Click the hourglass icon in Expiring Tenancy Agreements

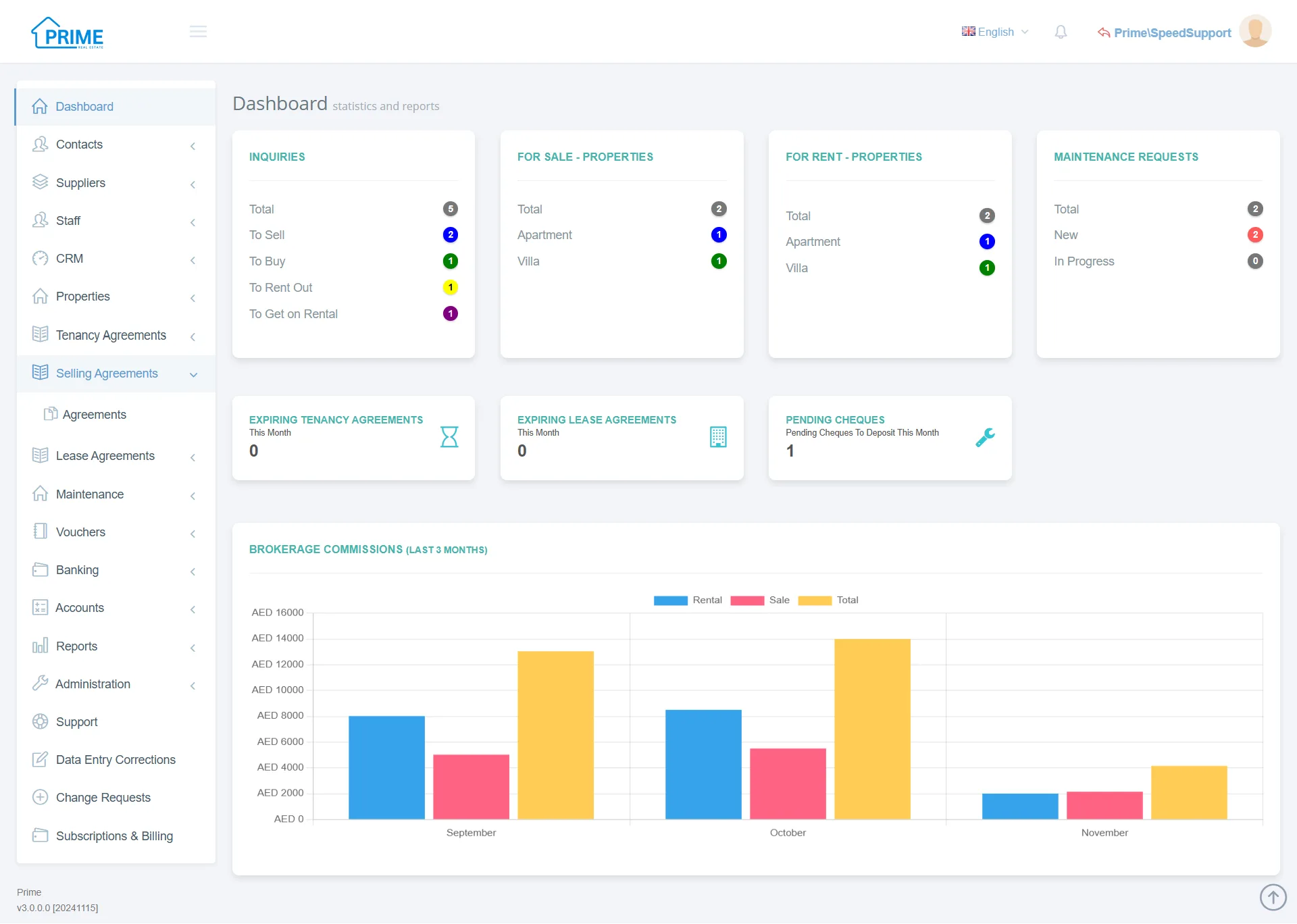coord(449,437)
